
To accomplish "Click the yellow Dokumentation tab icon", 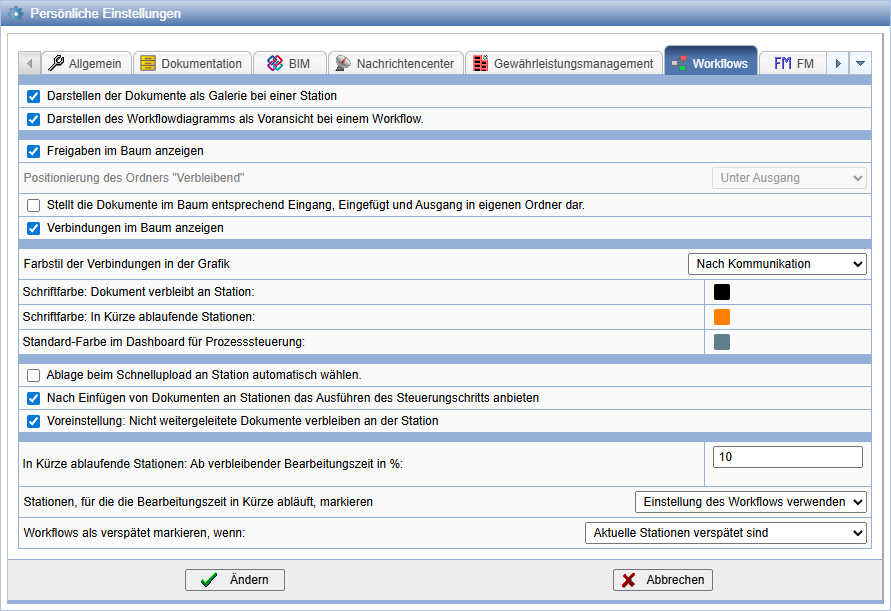I will coord(148,63).
